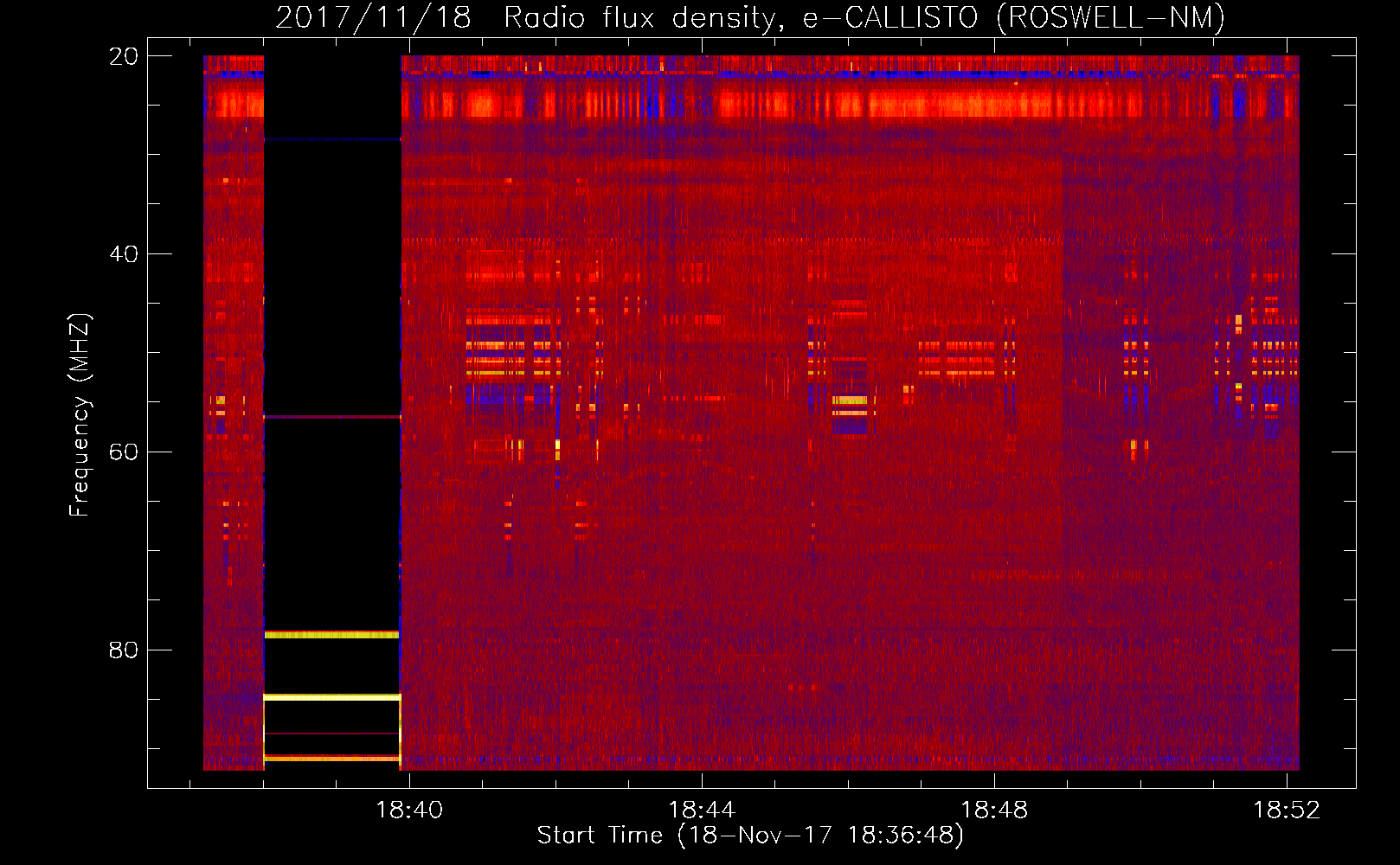Click the 80 frequency tick label
1400x865 pixels.
click(124, 650)
